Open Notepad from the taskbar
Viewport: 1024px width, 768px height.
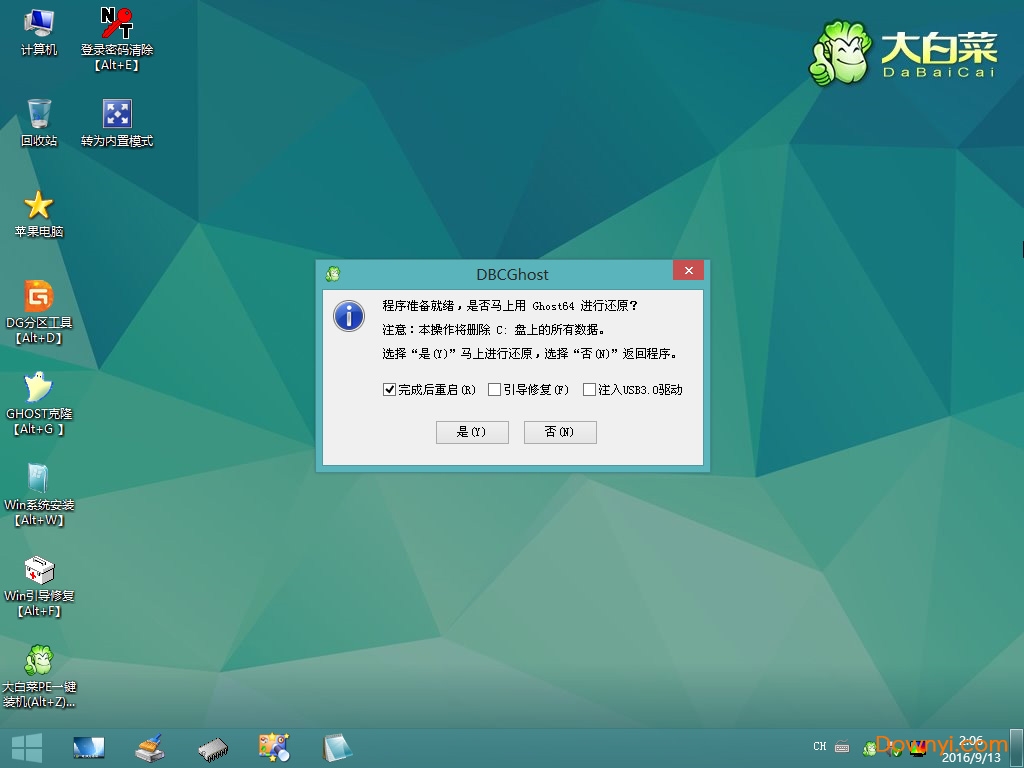pyautogui.click(x=337, y=747)
